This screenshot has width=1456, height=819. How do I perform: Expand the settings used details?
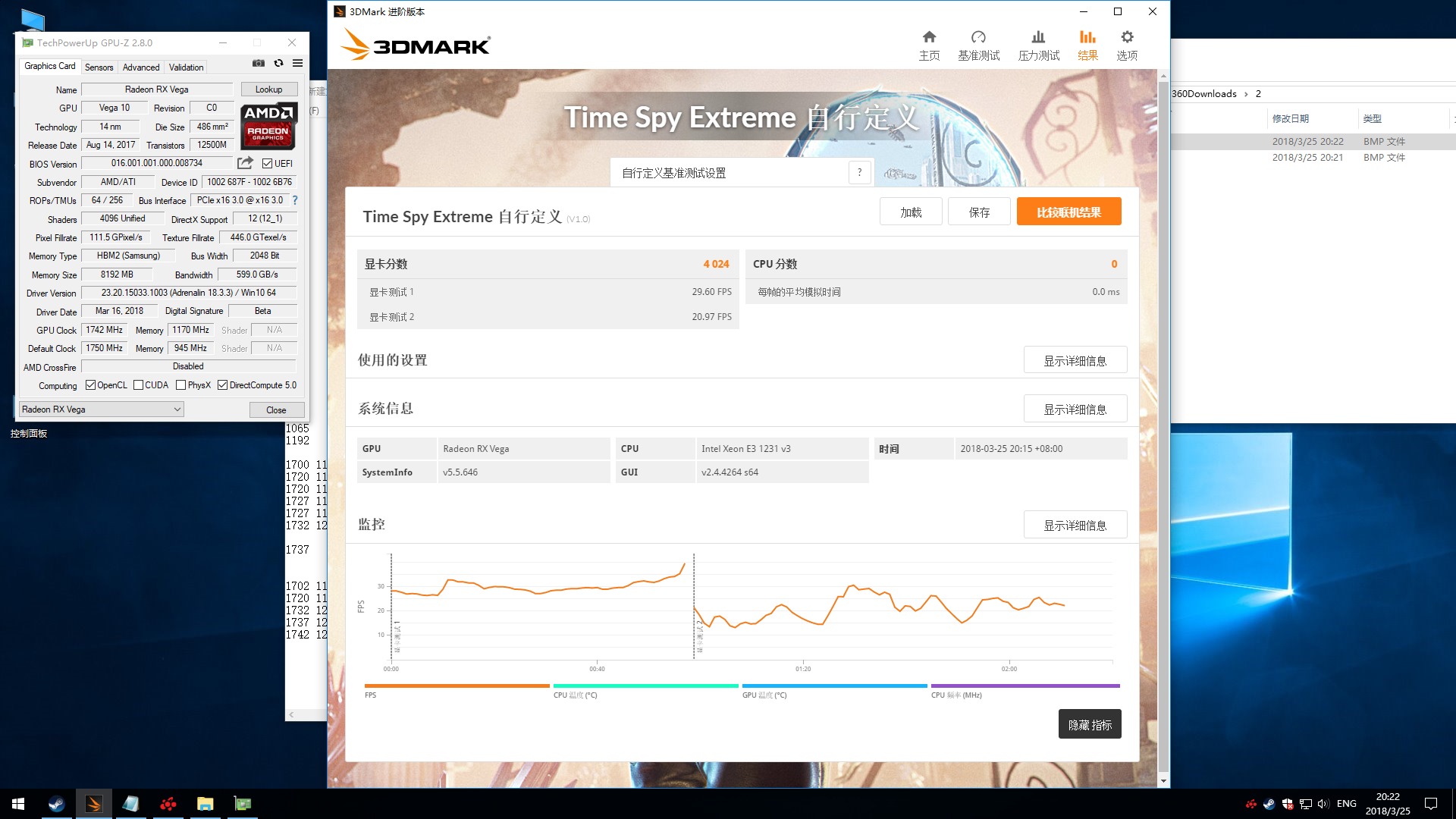click(x=1075, y=360)
